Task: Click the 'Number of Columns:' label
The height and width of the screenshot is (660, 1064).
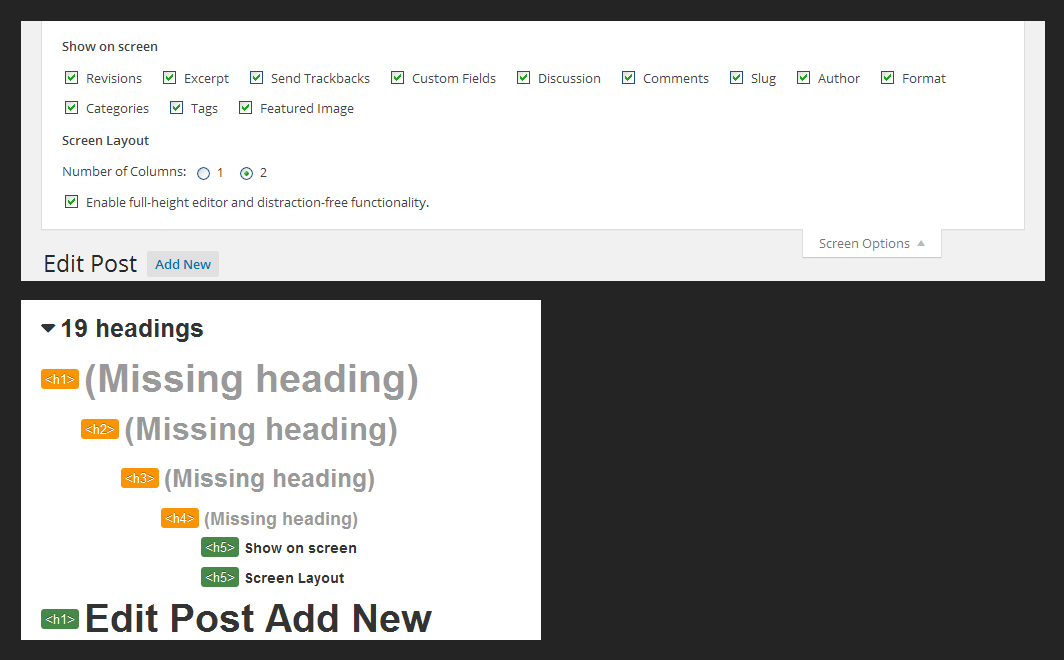Action: (124, 172)
